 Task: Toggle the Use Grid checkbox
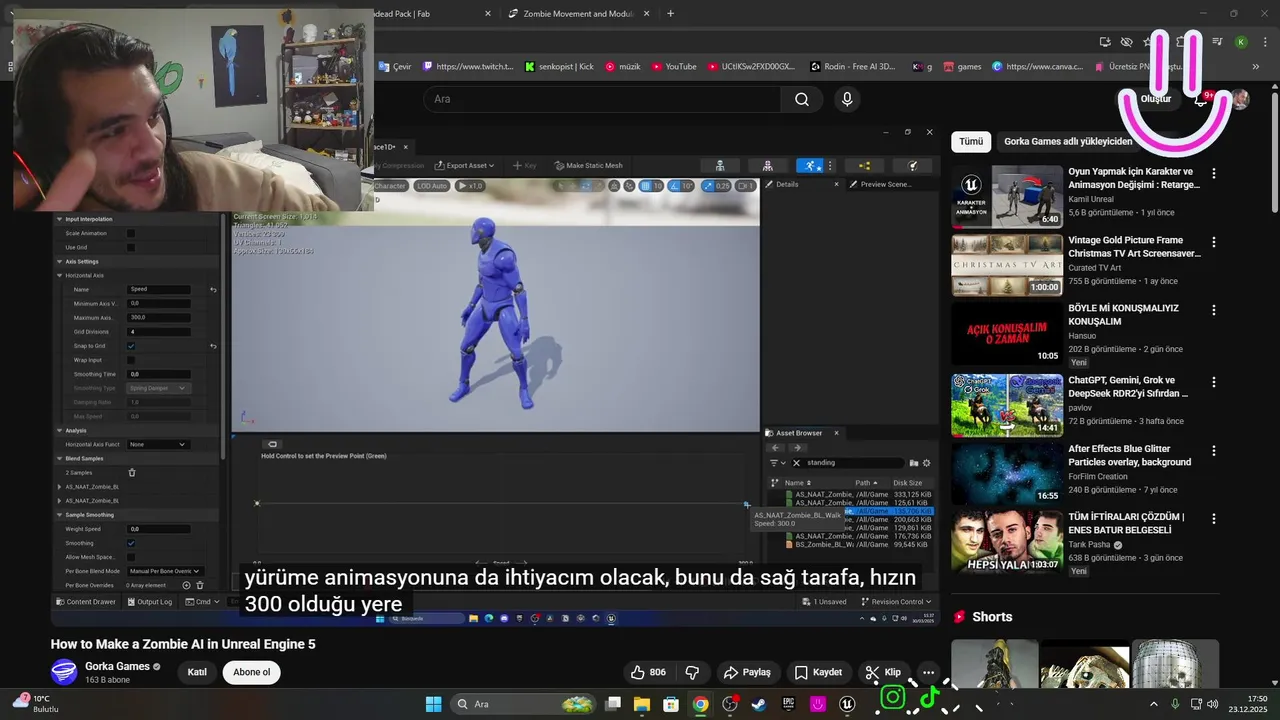tap(130, 247)
